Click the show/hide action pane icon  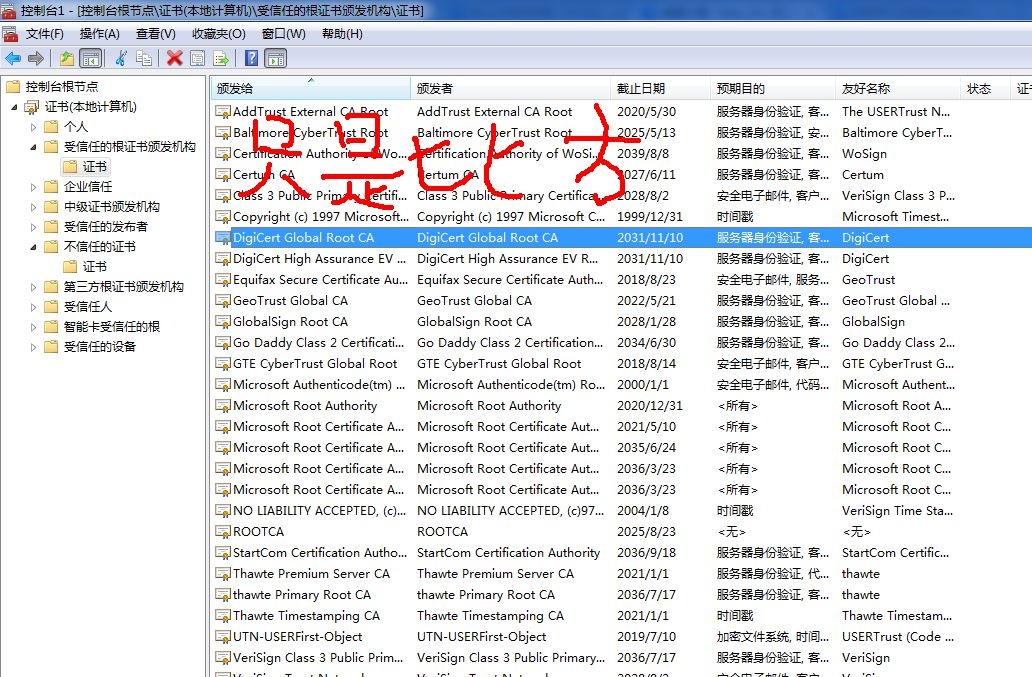276,59
